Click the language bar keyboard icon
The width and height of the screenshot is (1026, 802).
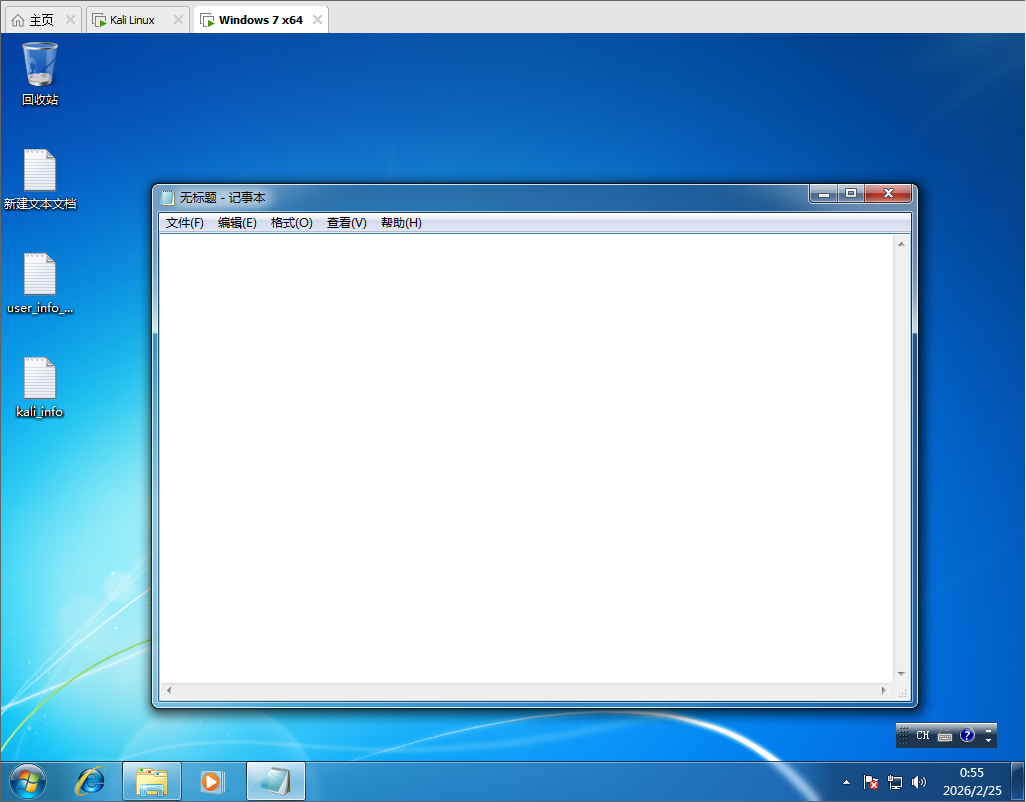click(945, 736)
